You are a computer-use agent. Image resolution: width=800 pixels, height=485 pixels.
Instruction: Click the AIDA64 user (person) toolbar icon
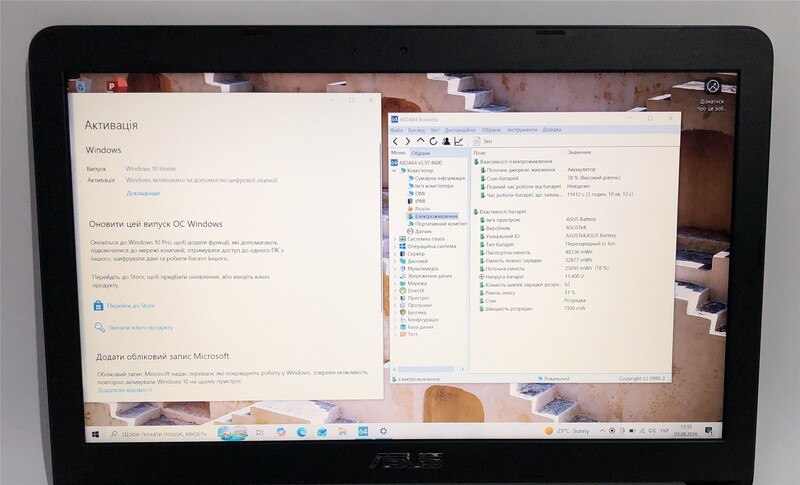[446, 141]
